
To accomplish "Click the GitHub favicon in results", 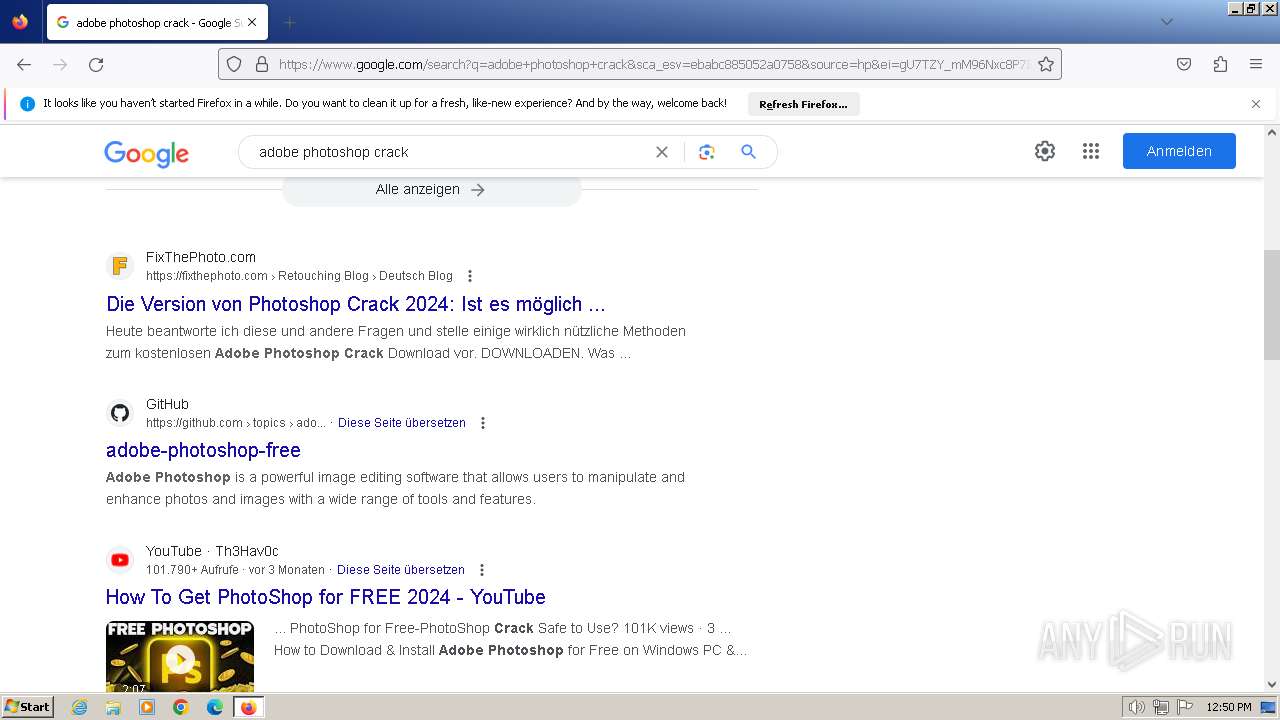I will (x=120, y=413).
